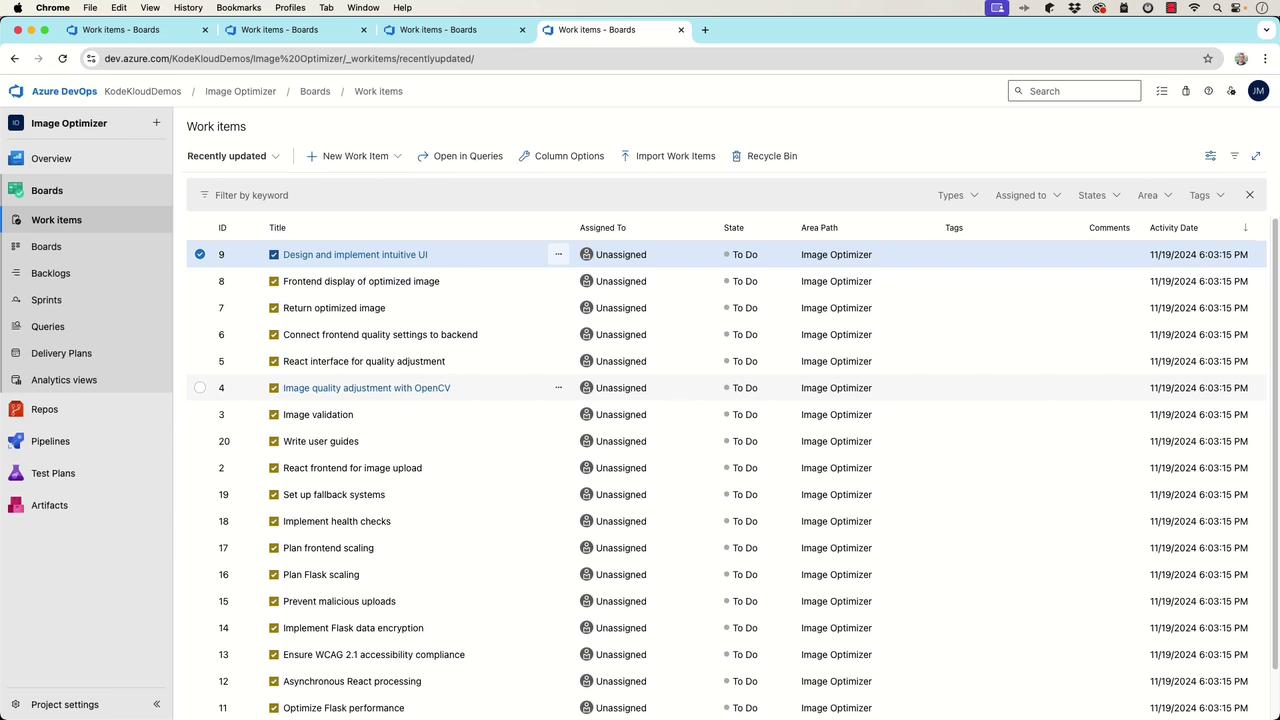Collapse the sidebar with double-chevron icon
Image resolution: width=1280 pixels, height=720 pixels.
(x=157, y=704)
